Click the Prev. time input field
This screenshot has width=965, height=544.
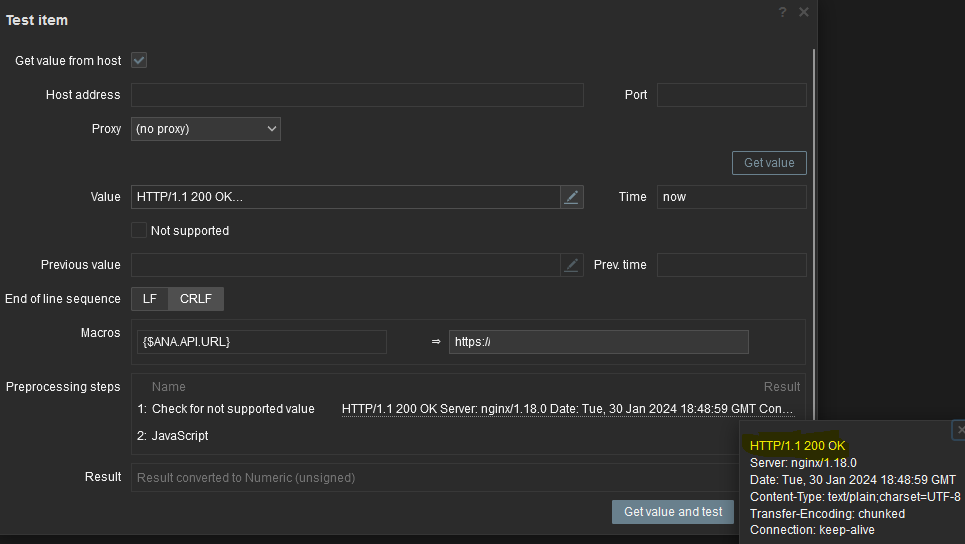pos(731,265)
